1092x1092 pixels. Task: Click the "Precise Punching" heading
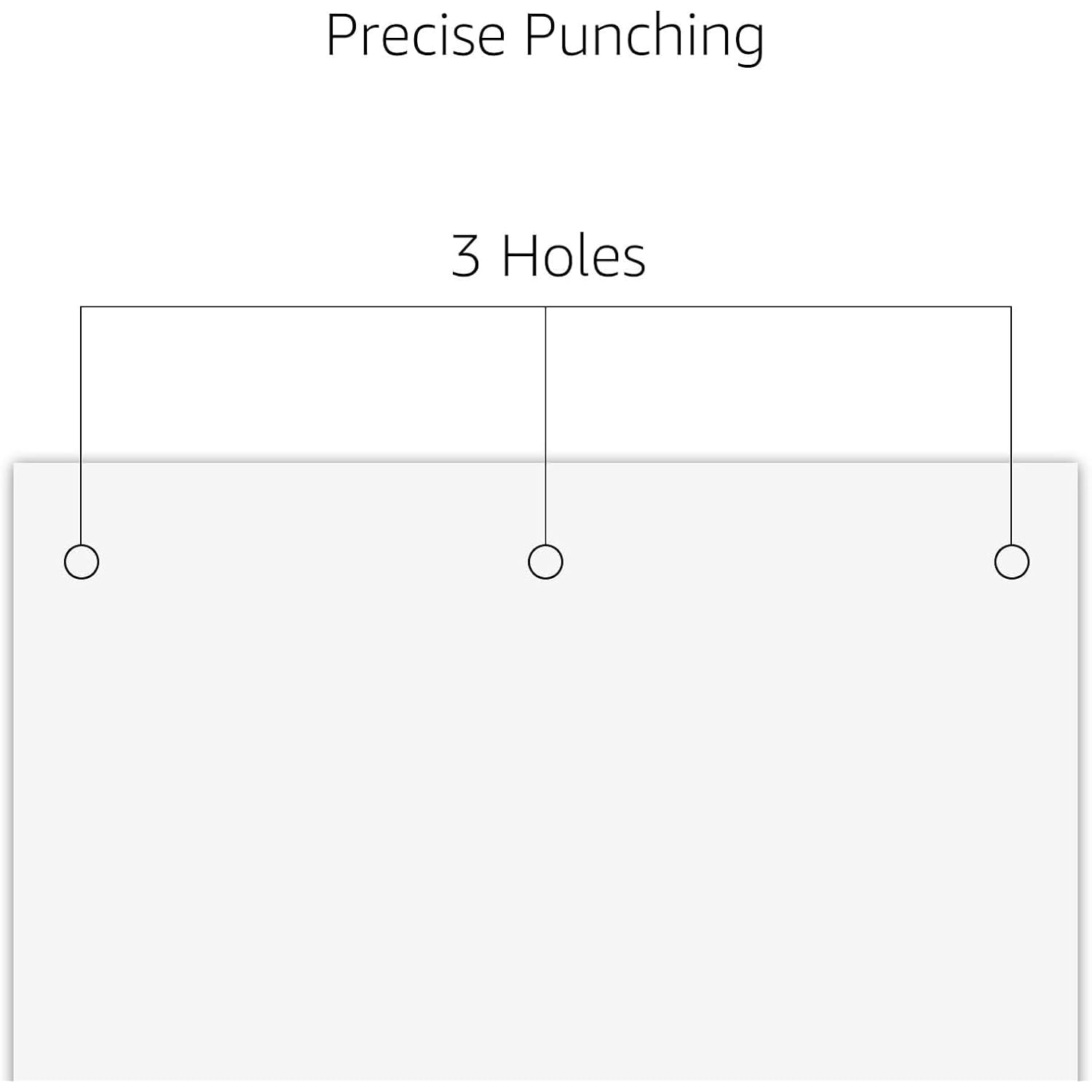pyautogui.click(x=545, y=36)
